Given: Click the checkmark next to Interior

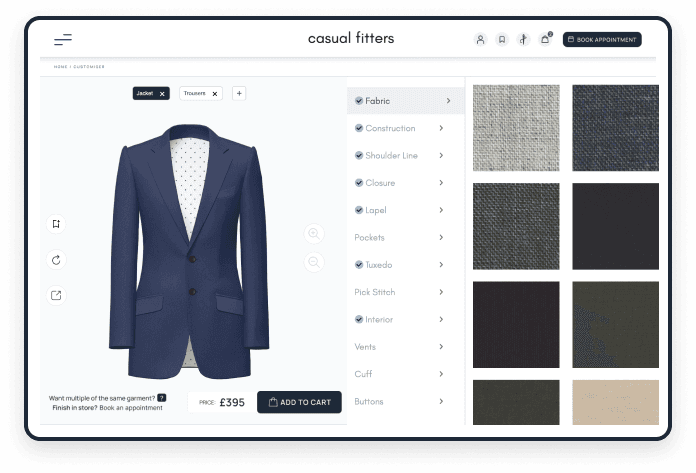Looking at the screenshot, I should [x=359, y=319].
